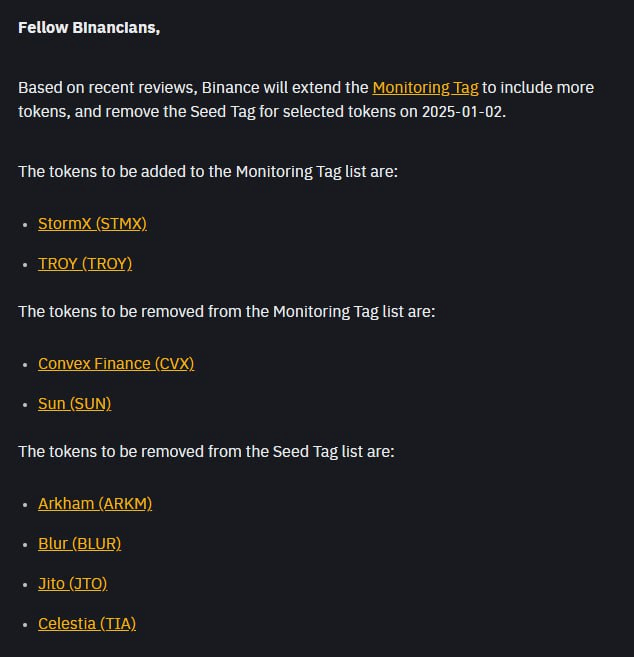Click the 'removed from the Monitoring Tag list' line

pyautogui.click(x=227, y=312)
